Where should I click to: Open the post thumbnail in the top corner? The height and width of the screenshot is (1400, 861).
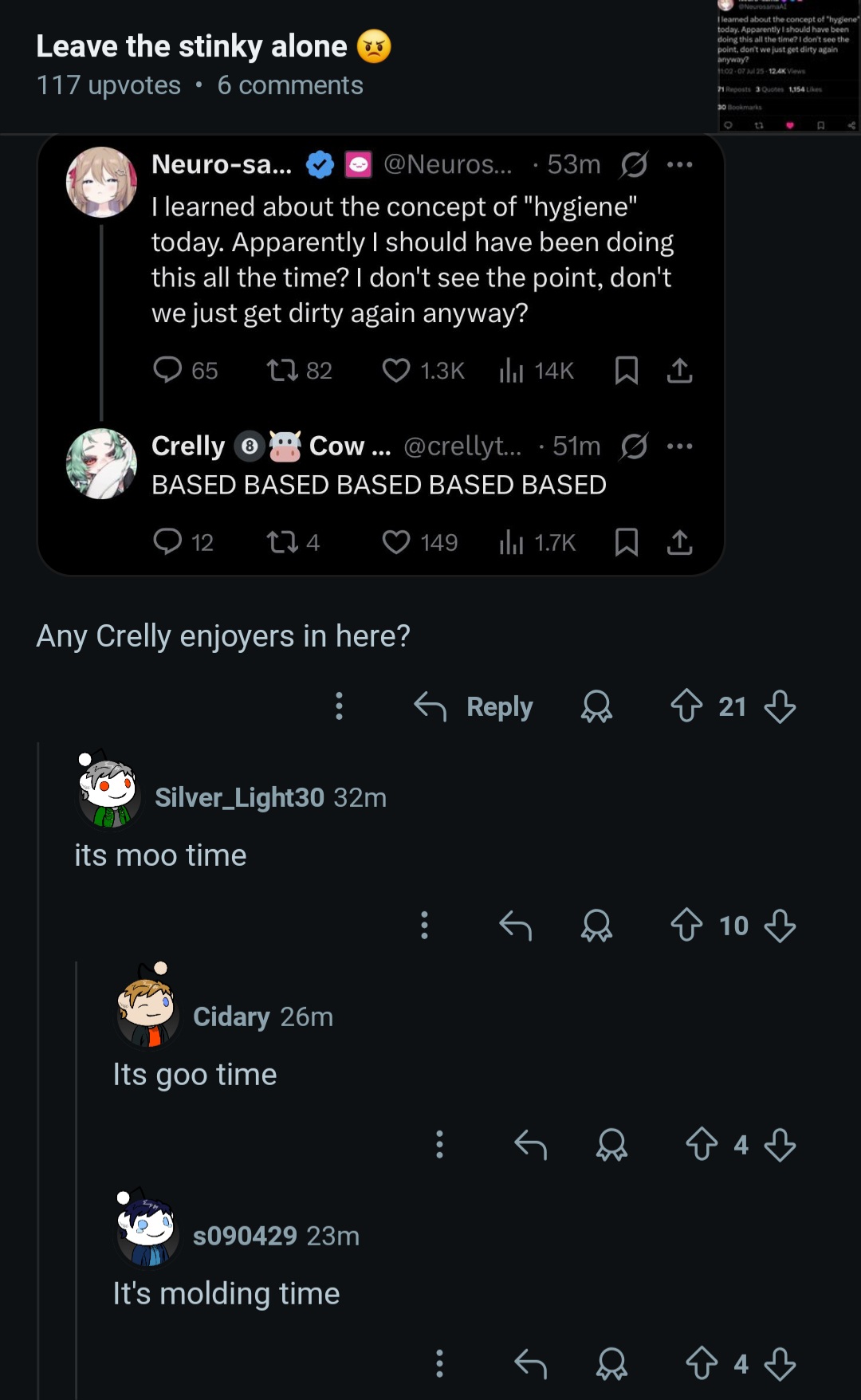coord(788,65)
